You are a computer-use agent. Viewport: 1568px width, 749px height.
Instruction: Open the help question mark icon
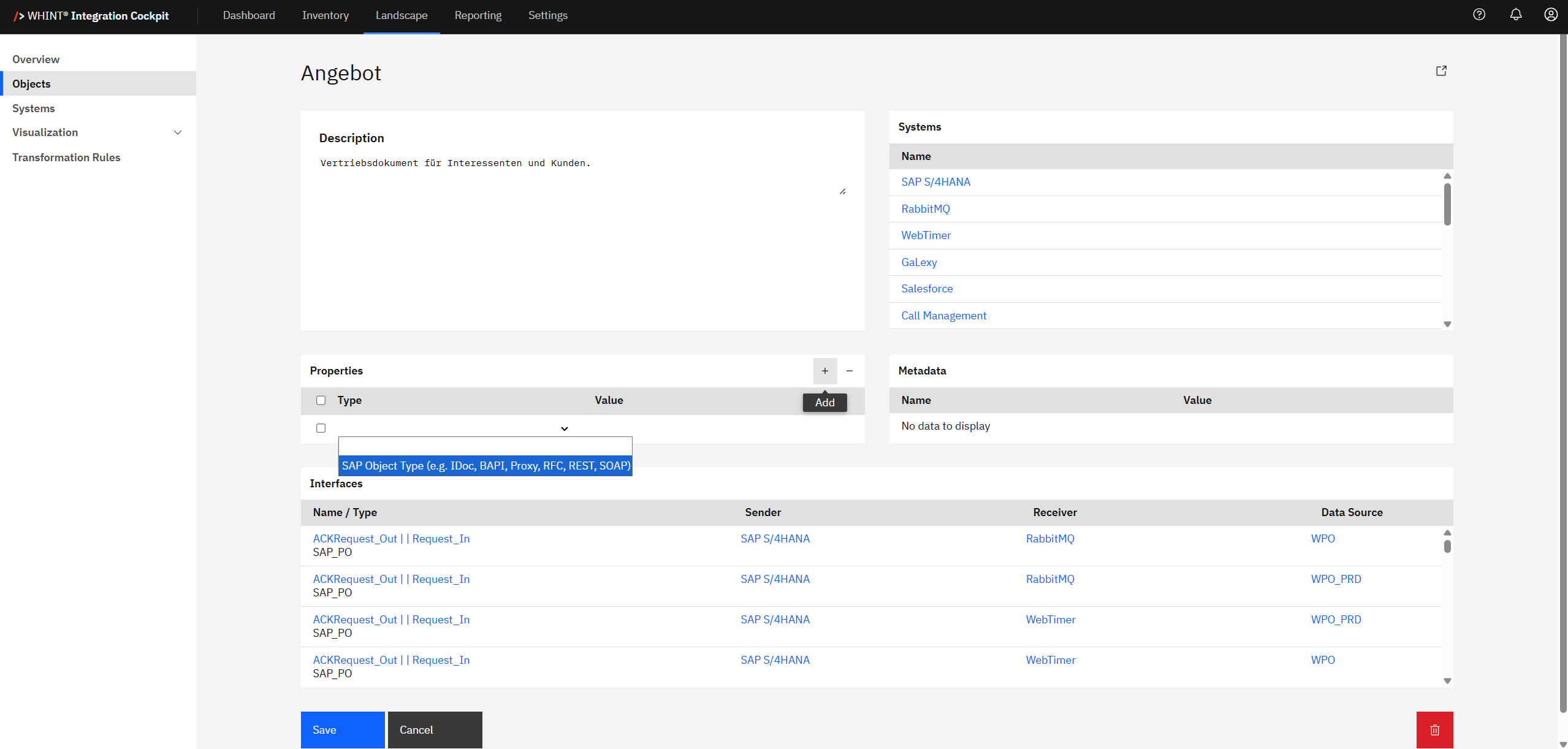[x=1479, y=15]
